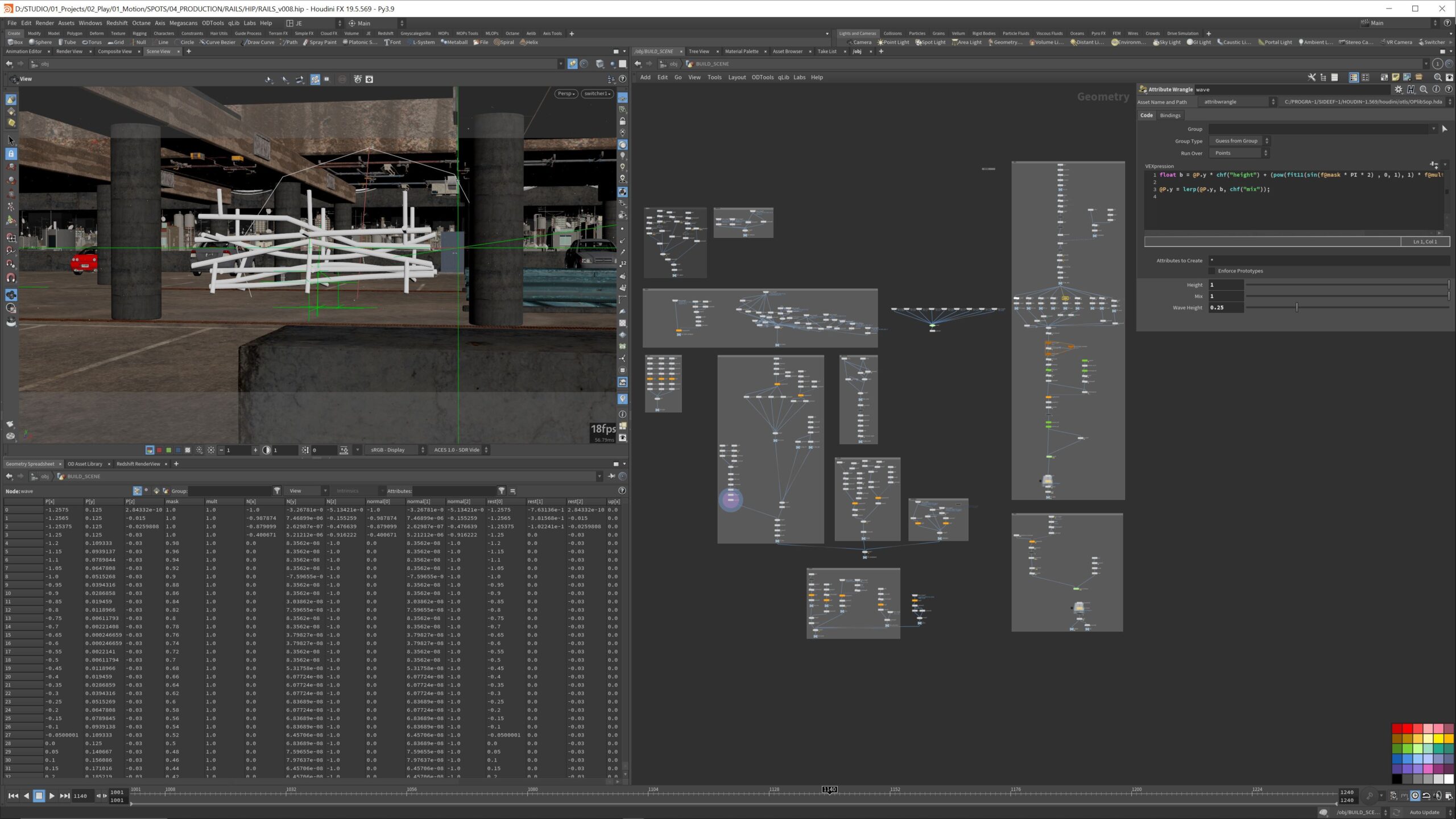Viewport: 1456px width, 819px height.
Task: Expand the Persp camera menu
Action: (566, 93)
